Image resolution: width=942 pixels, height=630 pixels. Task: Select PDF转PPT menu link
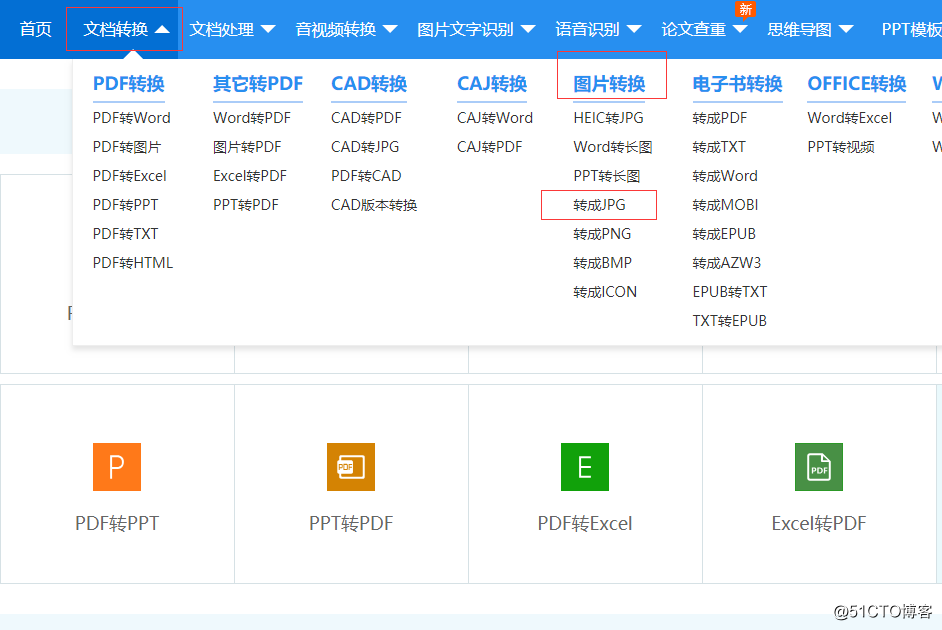[x=126, y=205]
